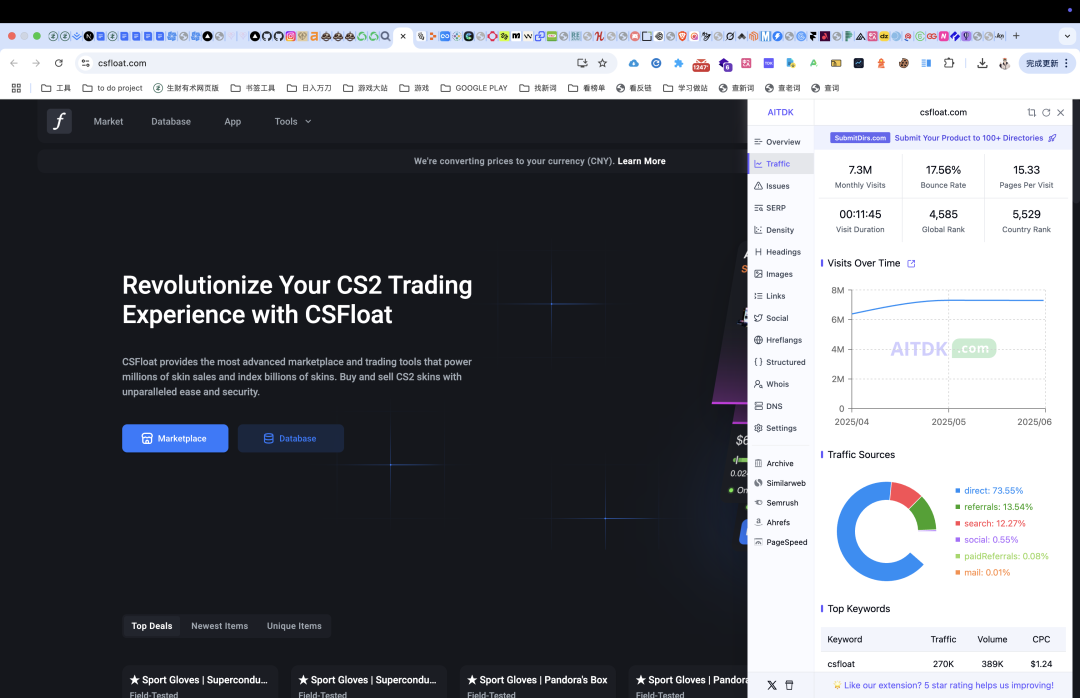Open the browser apps grid icon

(17, 88)
